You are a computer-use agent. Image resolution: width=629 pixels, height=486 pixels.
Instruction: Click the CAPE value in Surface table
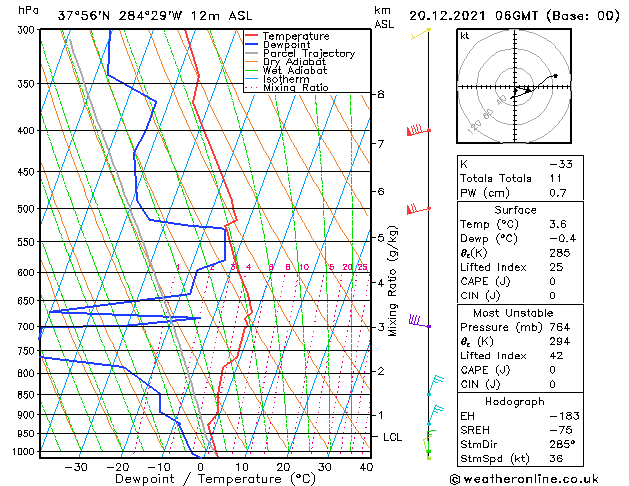(552, 281)
